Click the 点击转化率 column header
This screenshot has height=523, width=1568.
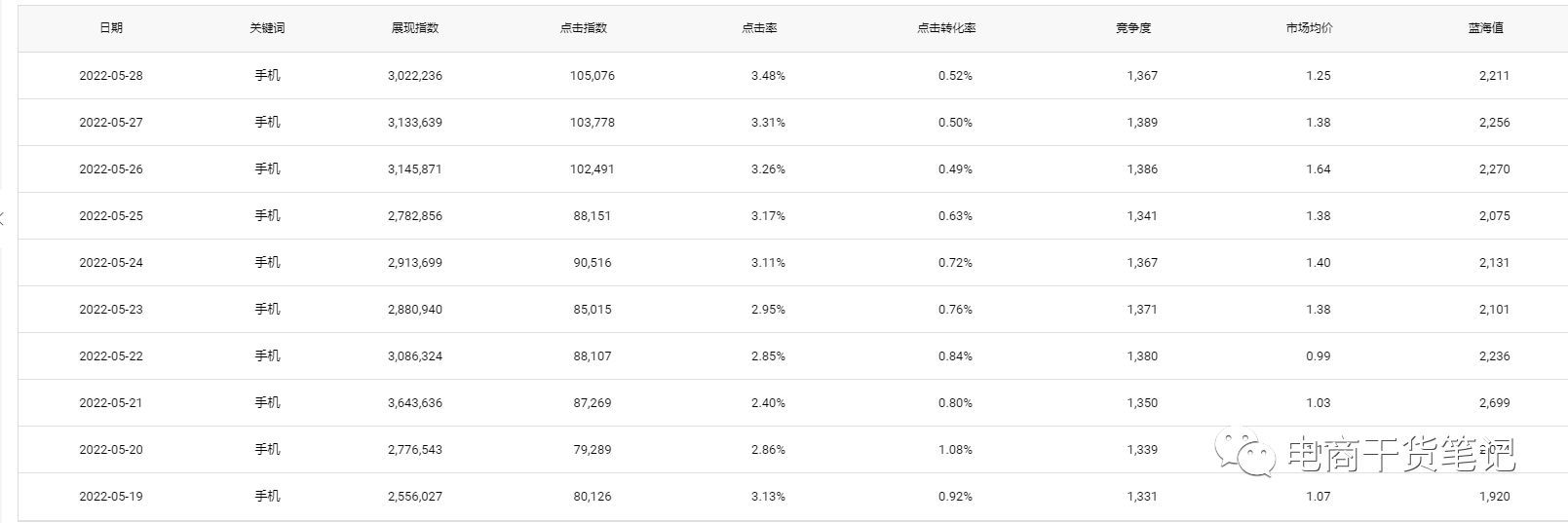click(x=946, y=28)
